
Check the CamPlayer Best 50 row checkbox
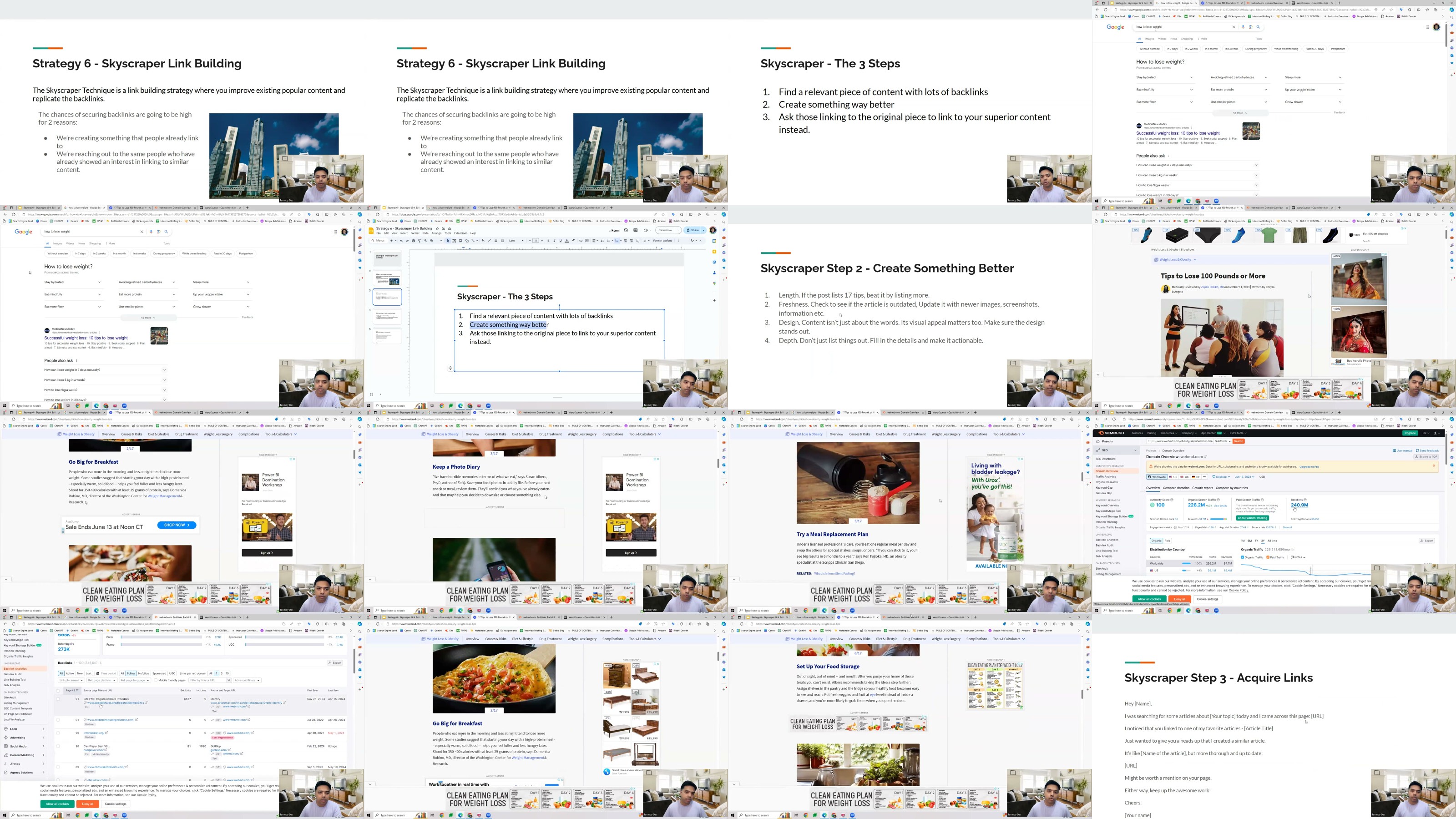58,747
